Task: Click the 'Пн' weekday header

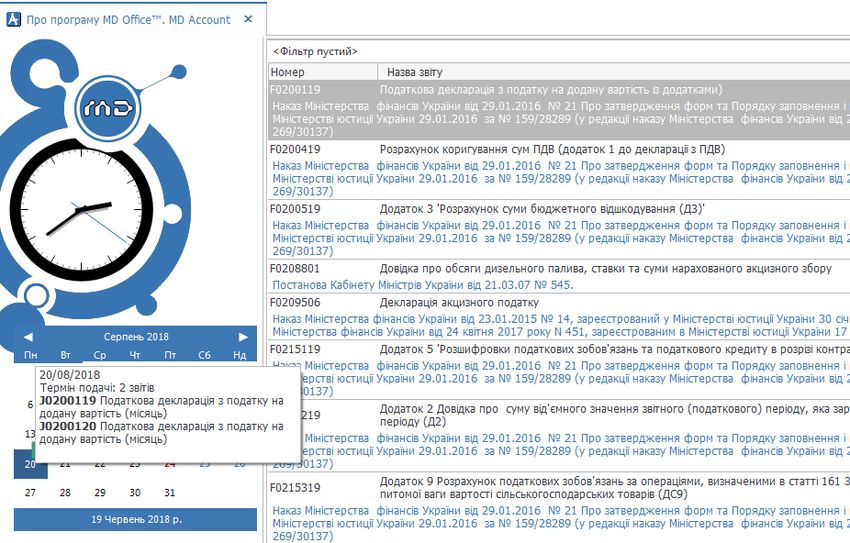Action: [30, 355]
